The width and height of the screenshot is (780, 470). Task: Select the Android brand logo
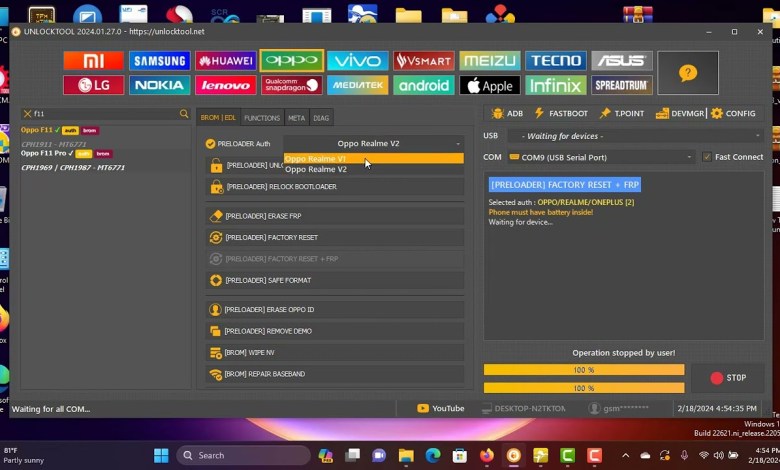(424, 85)
